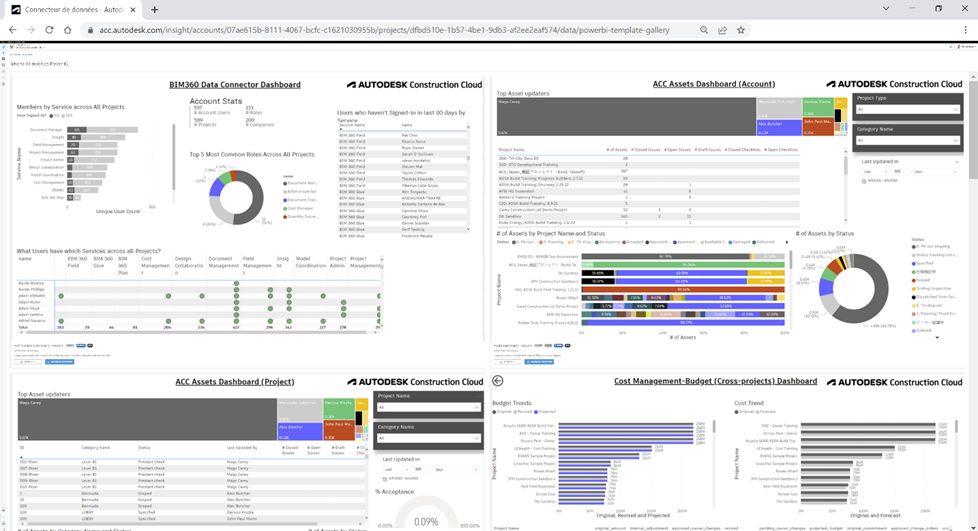Open the Last period dropdown, Account dashboard
Image resolution: width=978 pixels, height=531 pixels.
[874, 172]
